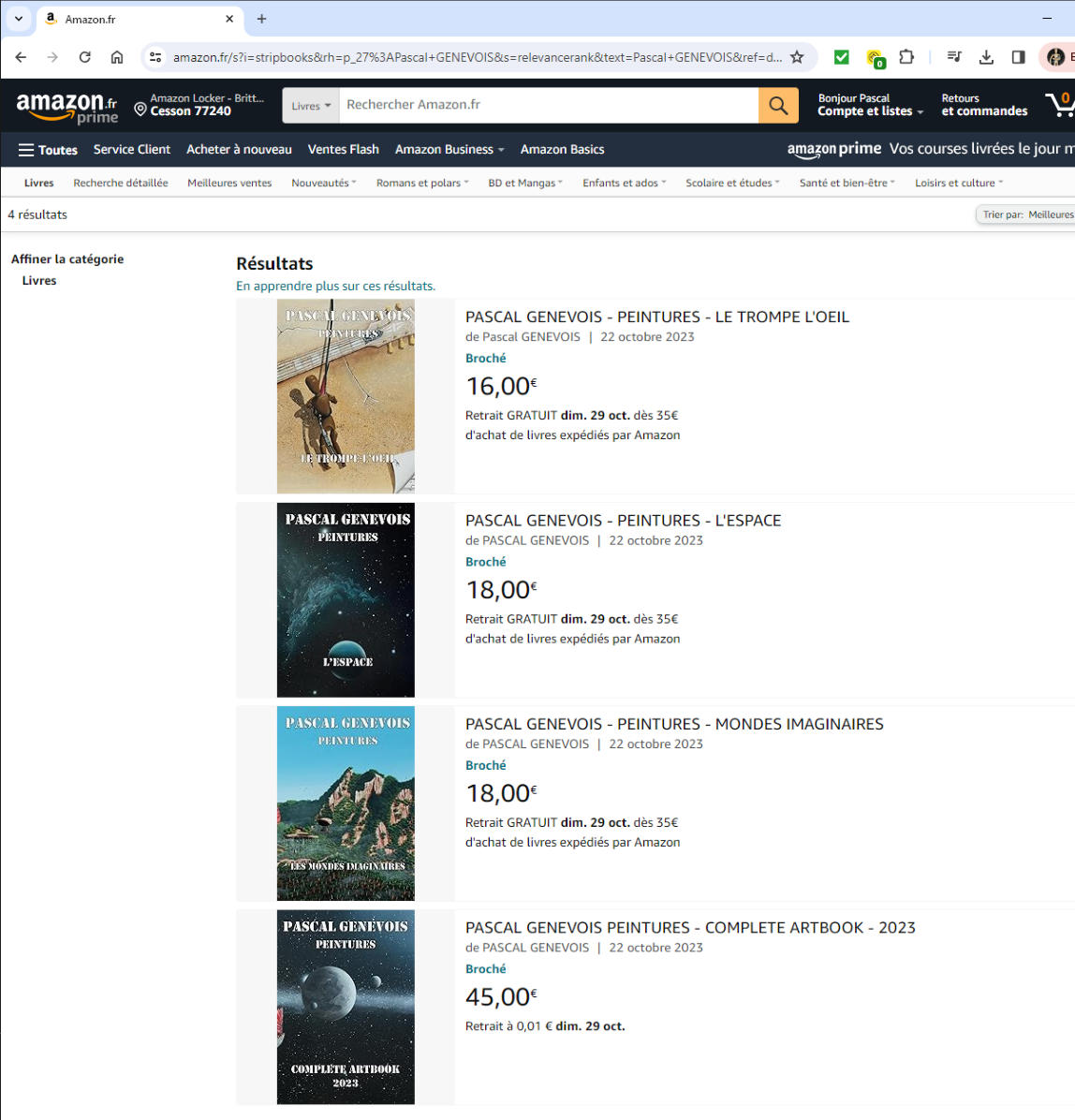Expand Loisirs et culture dropdown
This screenshot has width=1075, height=1120.
[959, 183]
